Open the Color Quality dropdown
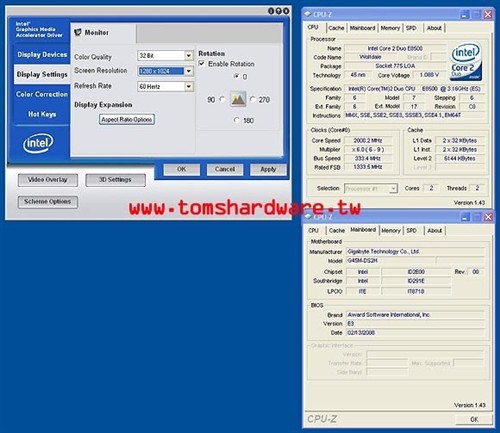Viewport: 500px width, 433px height. point(189,55)
